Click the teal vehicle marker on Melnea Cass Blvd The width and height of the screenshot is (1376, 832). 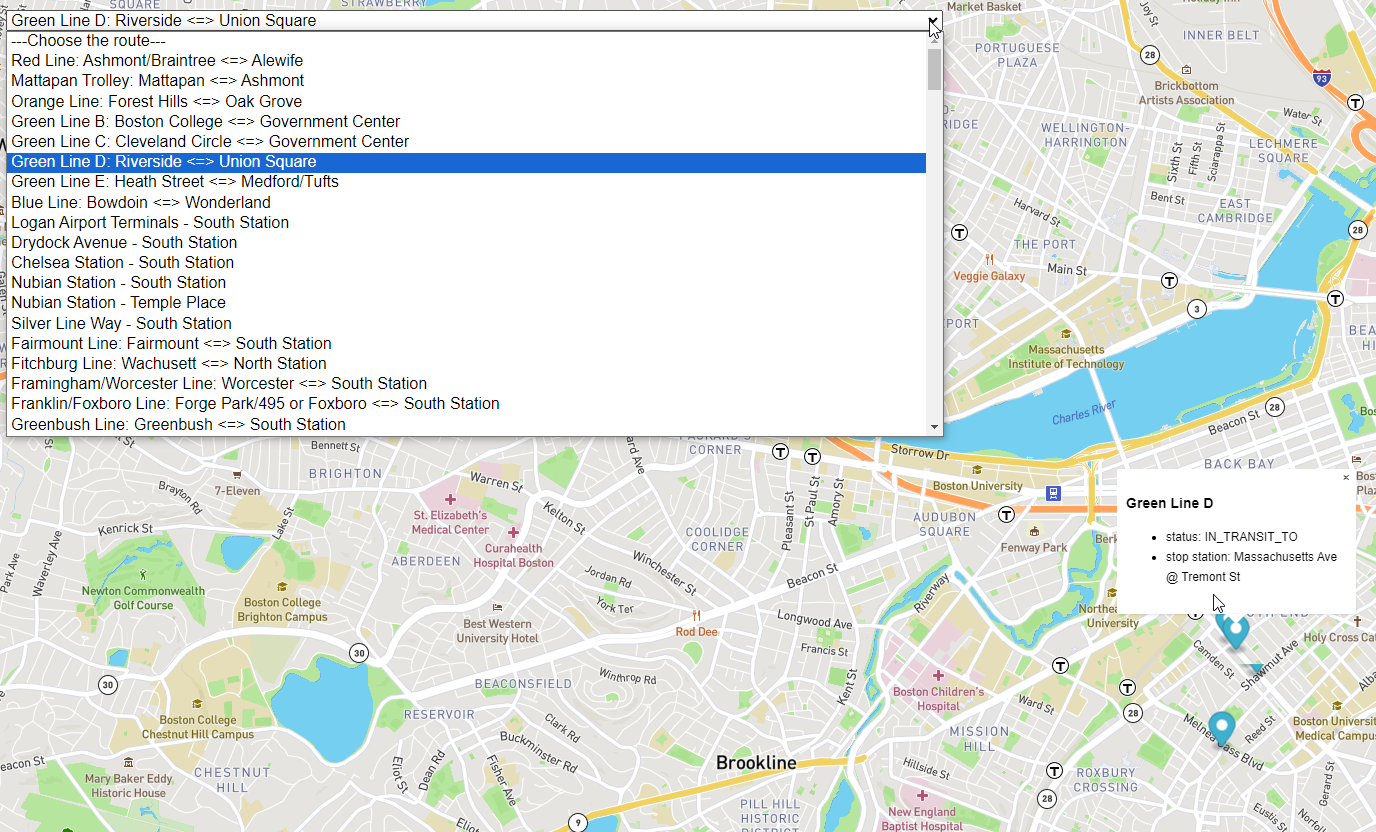click(x=1221, y=727)
